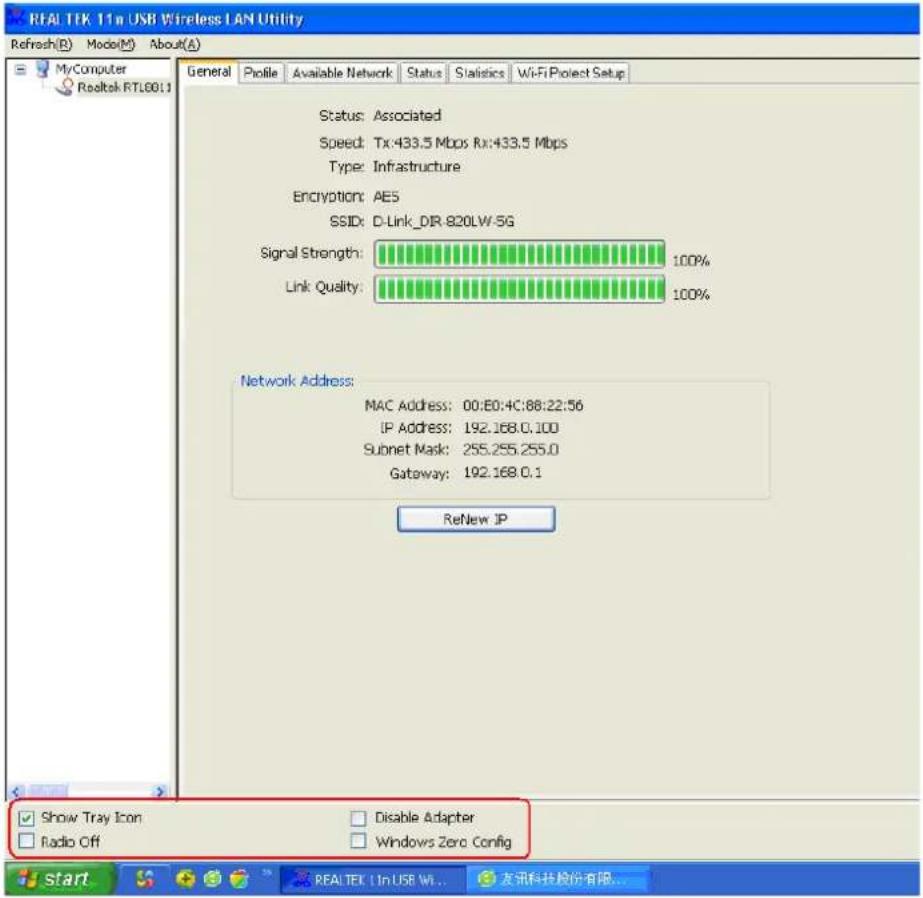
Task: Select the General tab
Action: (x=208, y=72)
